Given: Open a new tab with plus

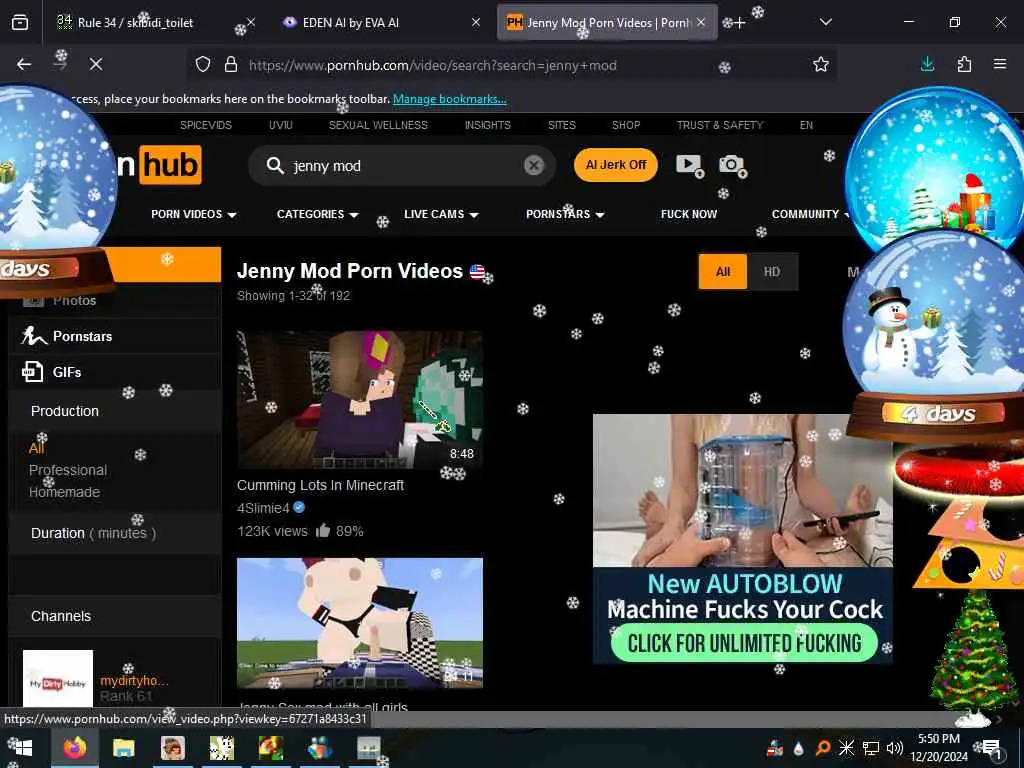Looking at the screenshot, I should coord(739,23).
